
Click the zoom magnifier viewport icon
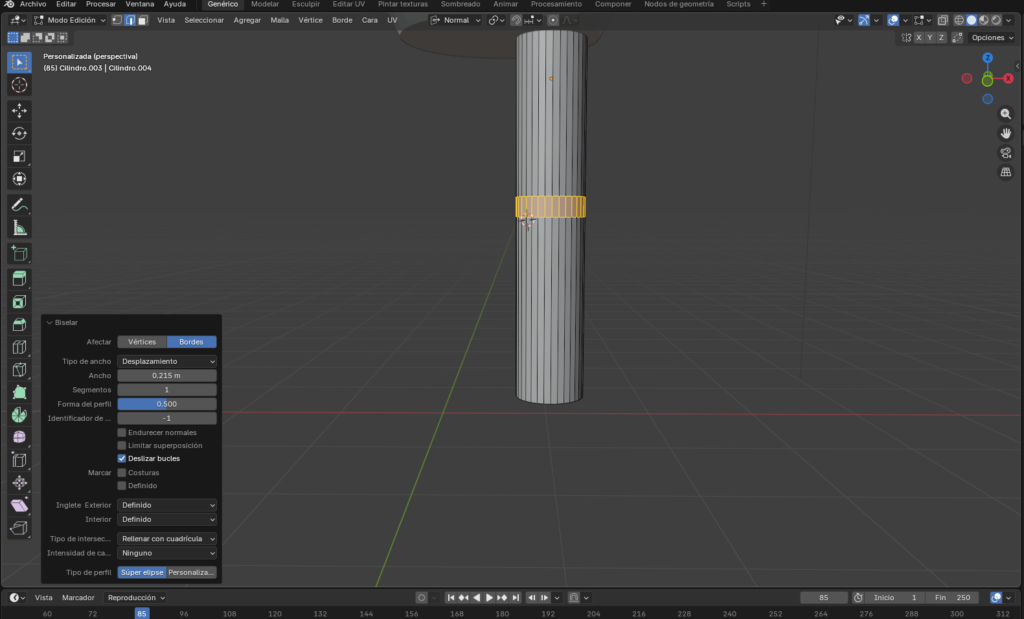pos(1006,114)
